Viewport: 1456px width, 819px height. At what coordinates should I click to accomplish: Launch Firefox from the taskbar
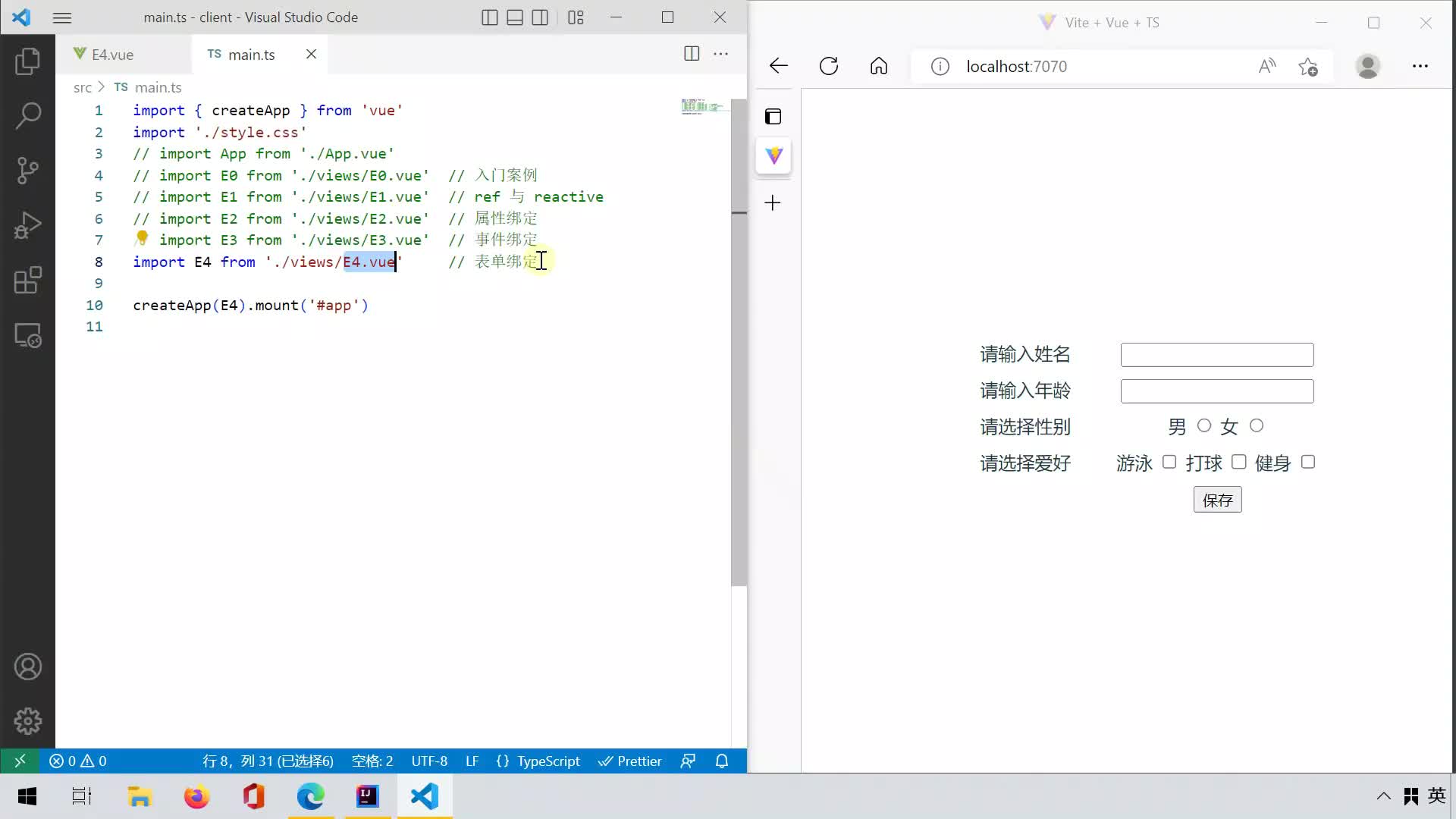(196, 796)
